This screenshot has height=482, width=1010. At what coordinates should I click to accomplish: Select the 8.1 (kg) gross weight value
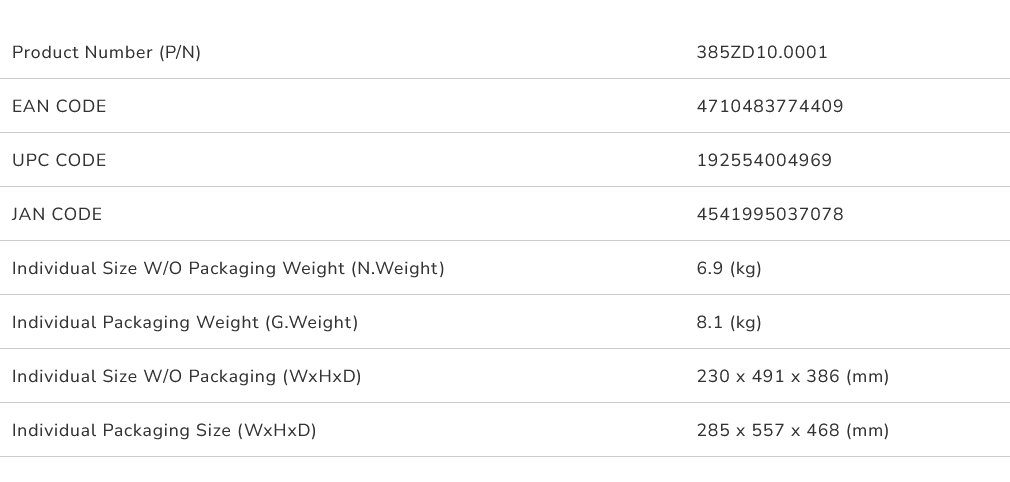click(729, 323)
